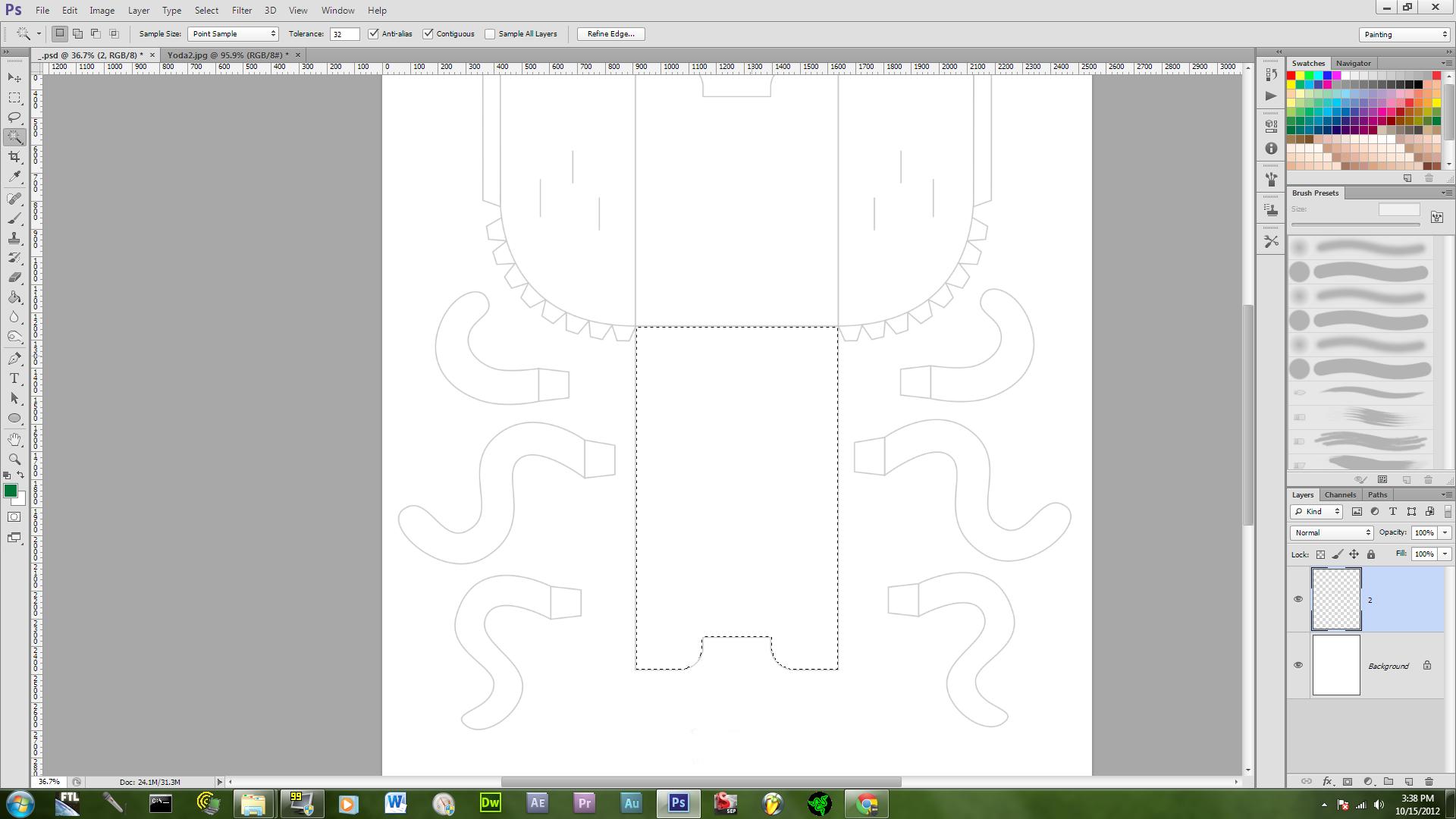Screen dimensions: 1456x819
Task: Create new layer from Layers panel
Action: (1409, 781)
